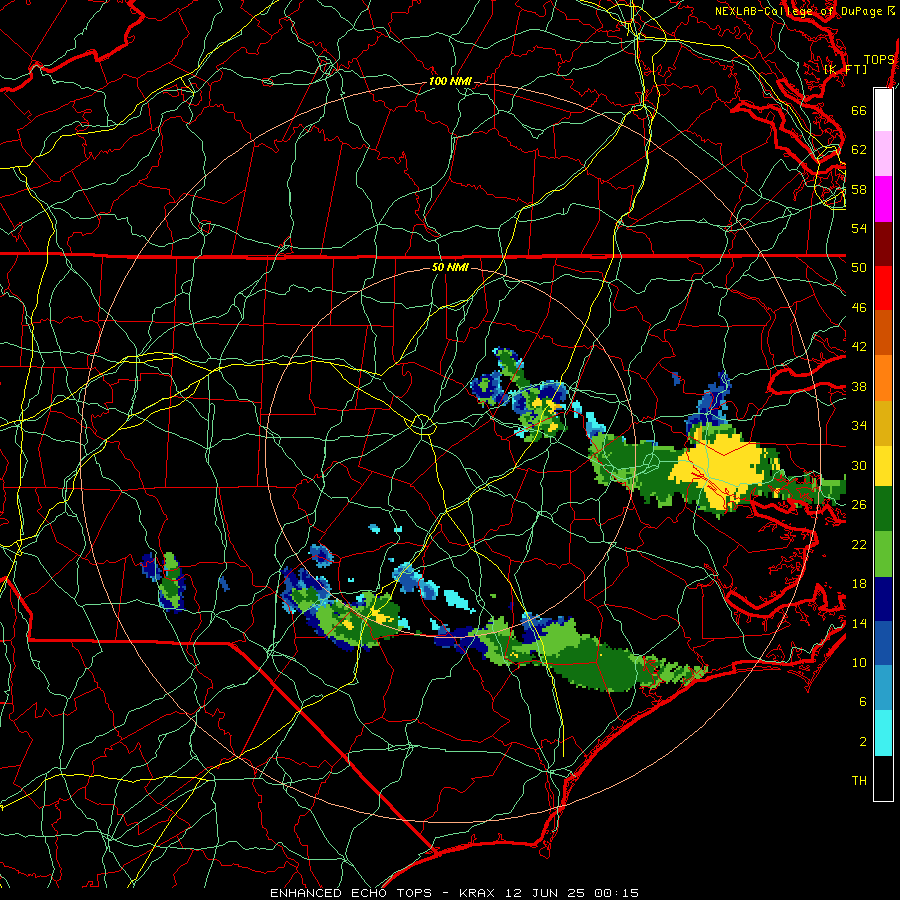Image resolution: width=900 pixels, height=900 pixels.
Task: Click the cyan legend swatch near 2
Action: (x=883, y=733)
